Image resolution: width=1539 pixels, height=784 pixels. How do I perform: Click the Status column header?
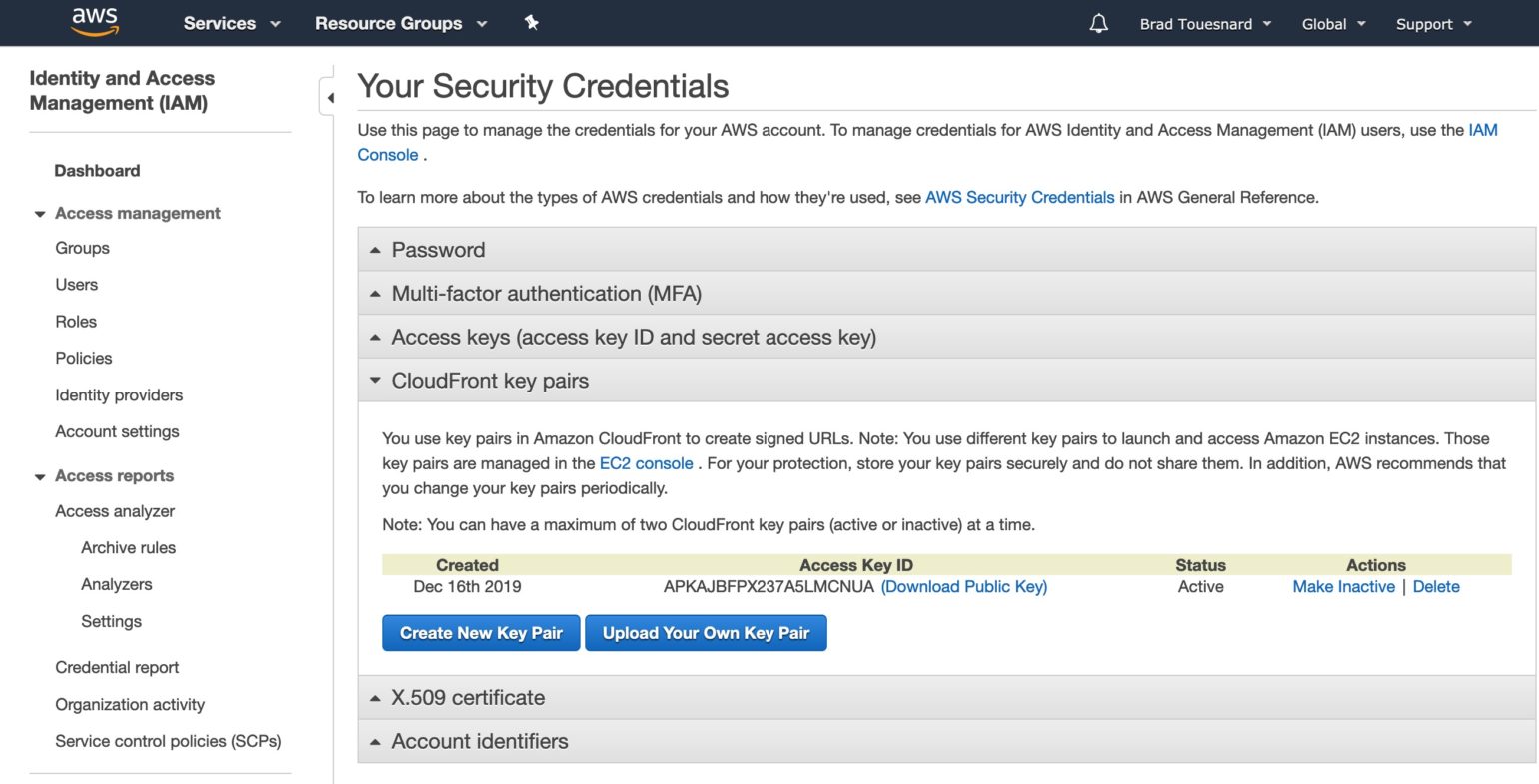click(x=1200, y=565)
